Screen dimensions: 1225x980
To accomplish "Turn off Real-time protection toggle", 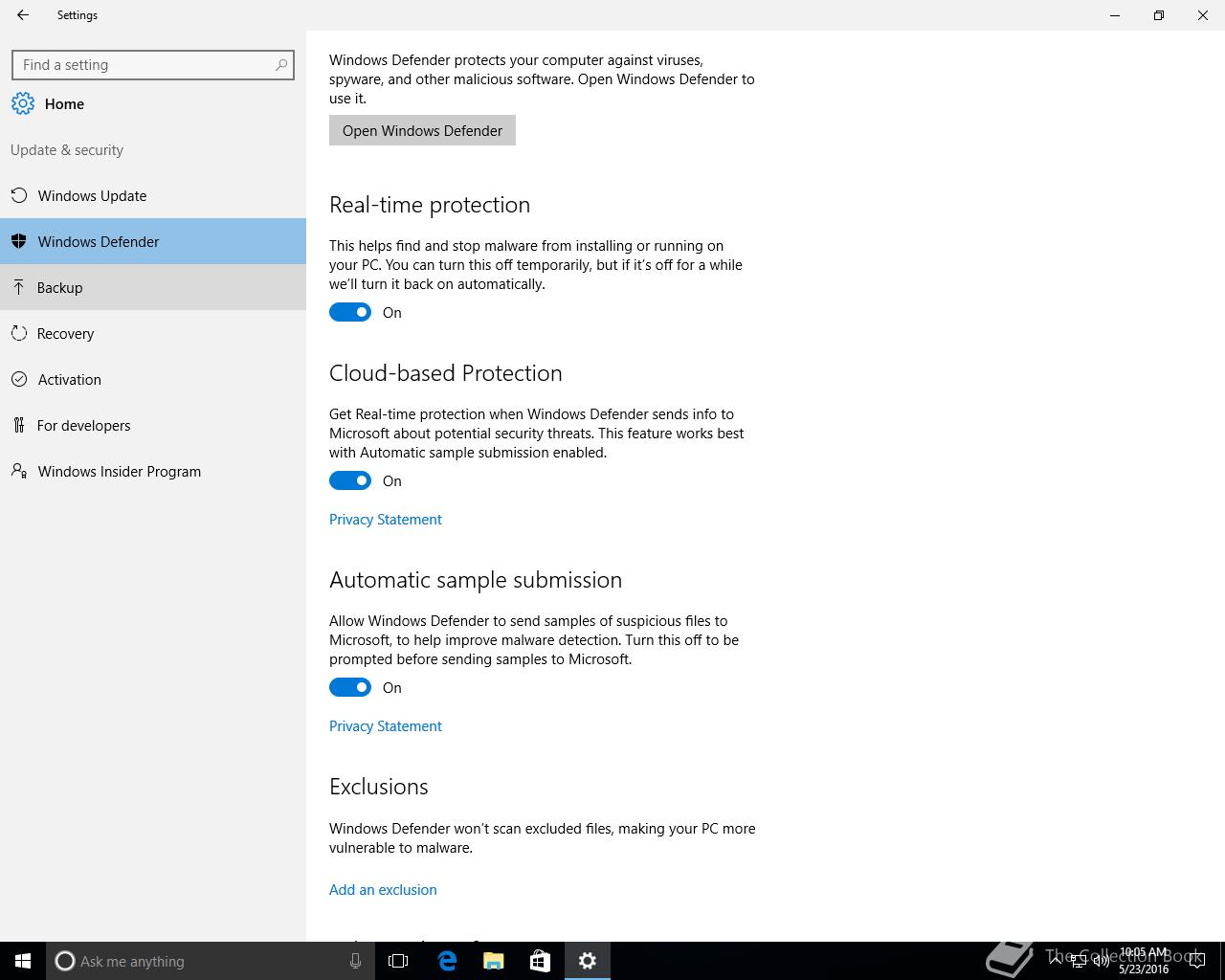I will point(350,312).
